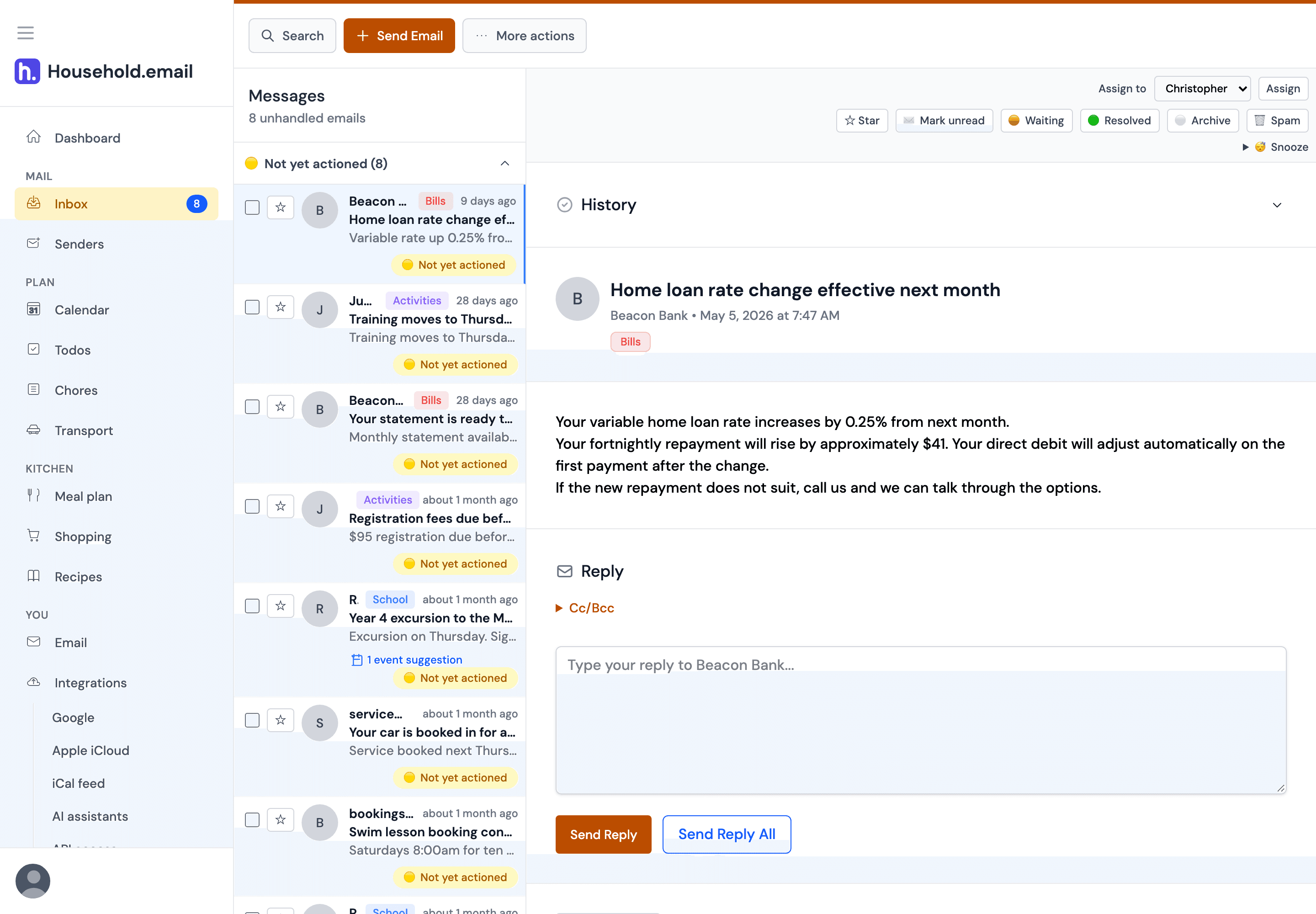
Task: Click the Search box
Action: click(x=292, y=36)
